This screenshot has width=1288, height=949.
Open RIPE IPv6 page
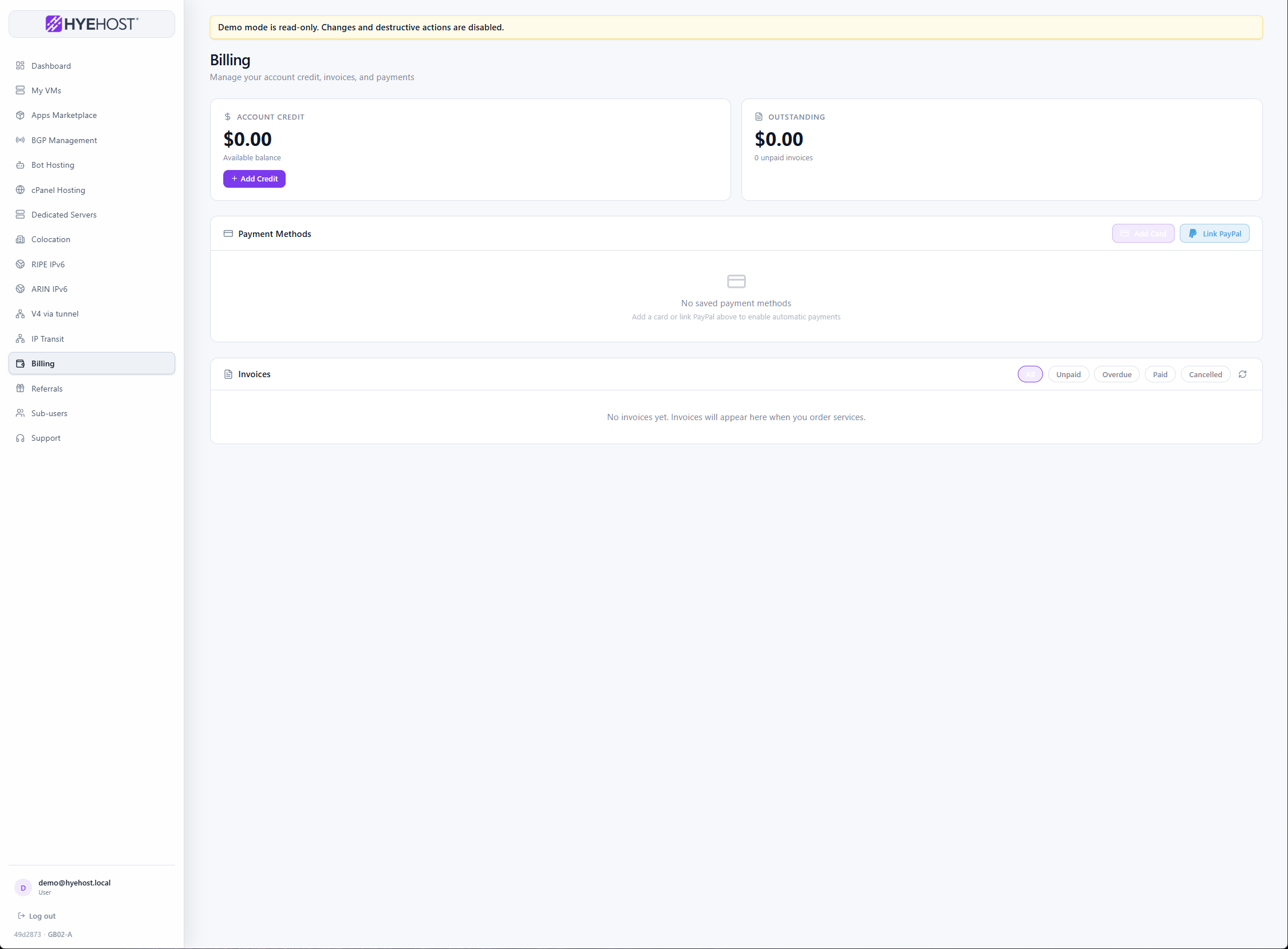pyautogui.click(x=92, y=264)
